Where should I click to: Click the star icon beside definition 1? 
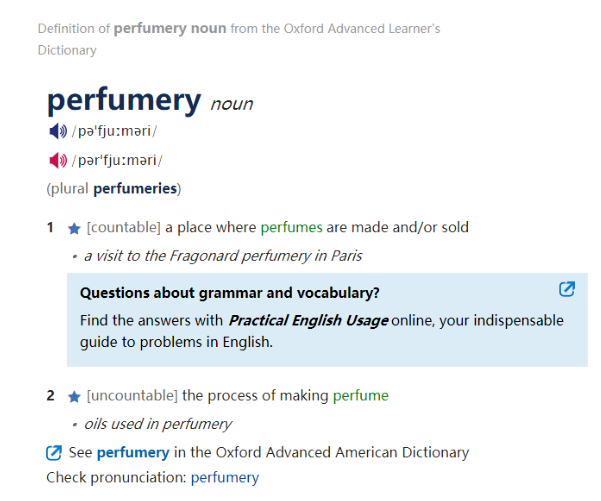pyautogui.click(x=74, y=228)
